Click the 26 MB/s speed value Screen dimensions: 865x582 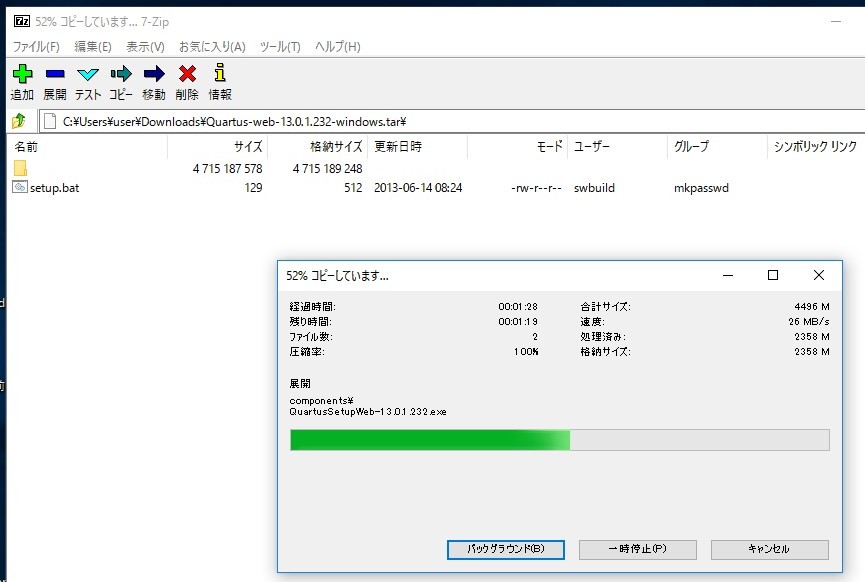[x=809, y=322]
